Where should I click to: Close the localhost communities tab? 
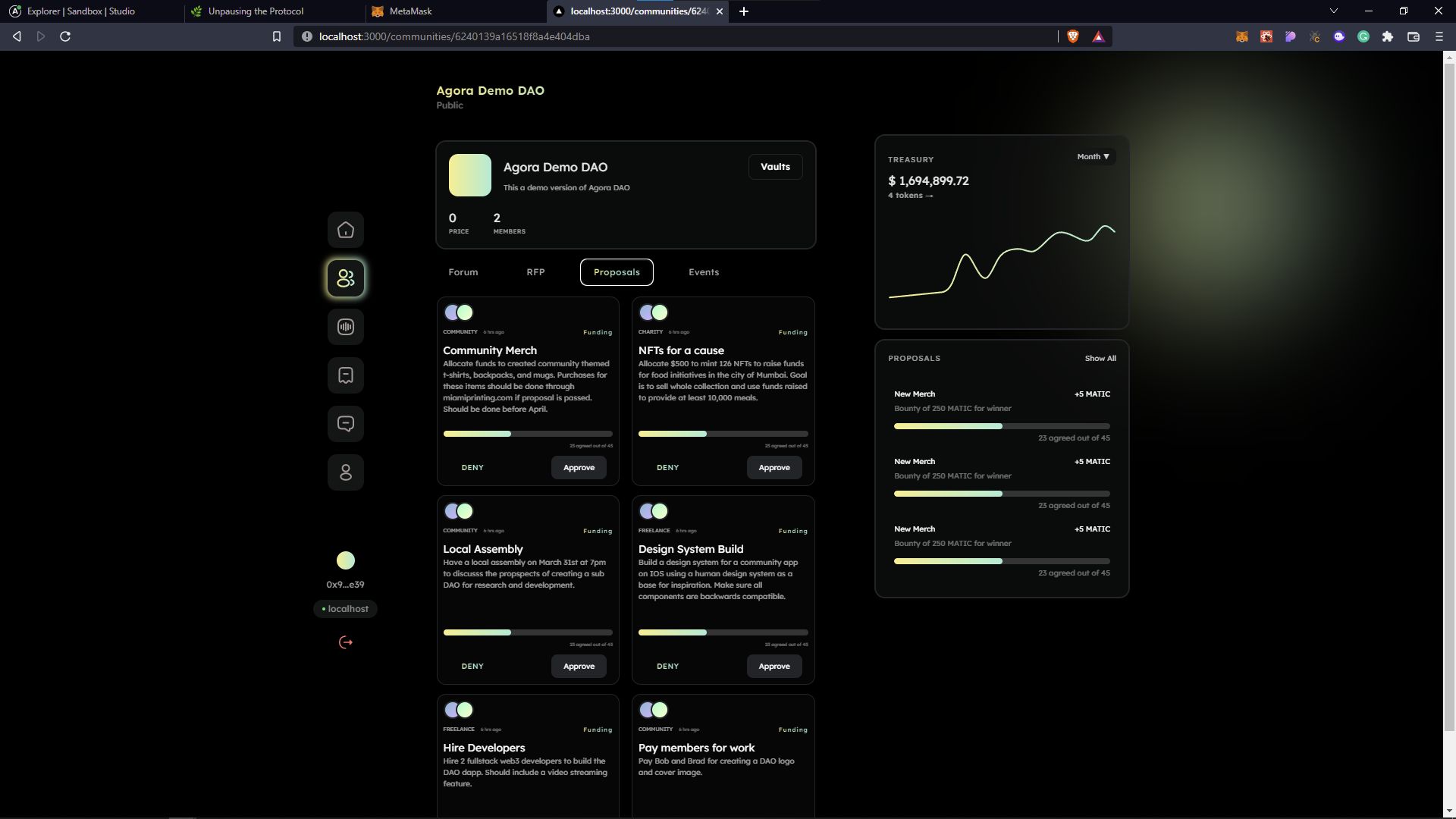coord(720,11)
